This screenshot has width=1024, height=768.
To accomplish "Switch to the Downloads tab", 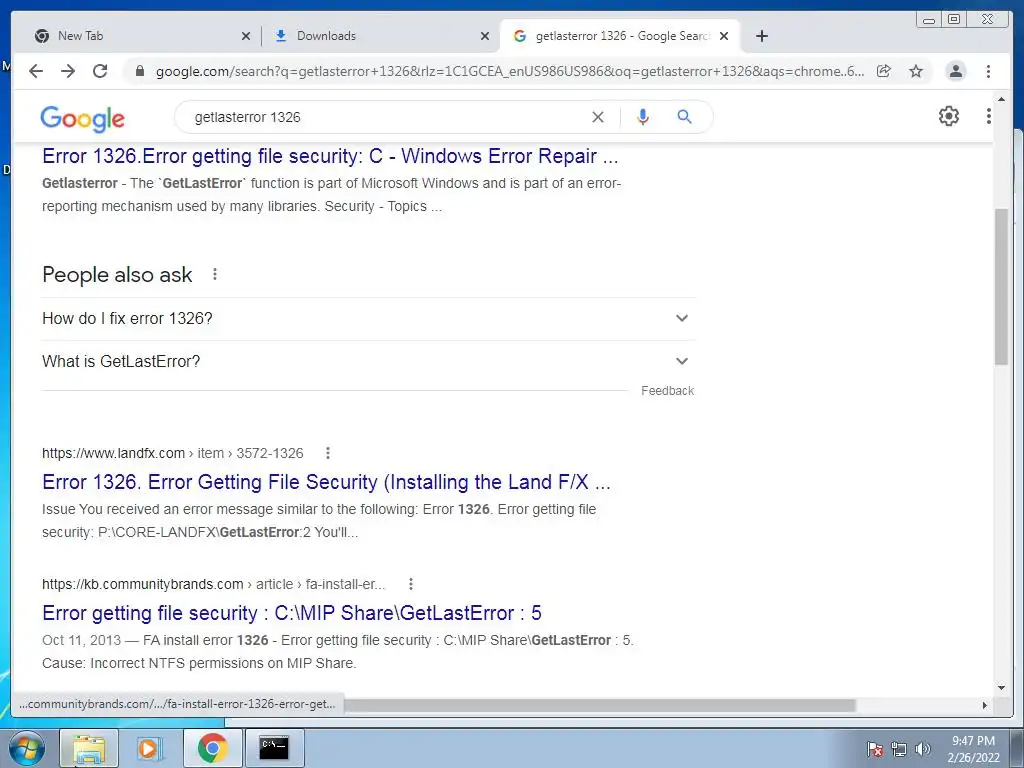I will [381, 36].
